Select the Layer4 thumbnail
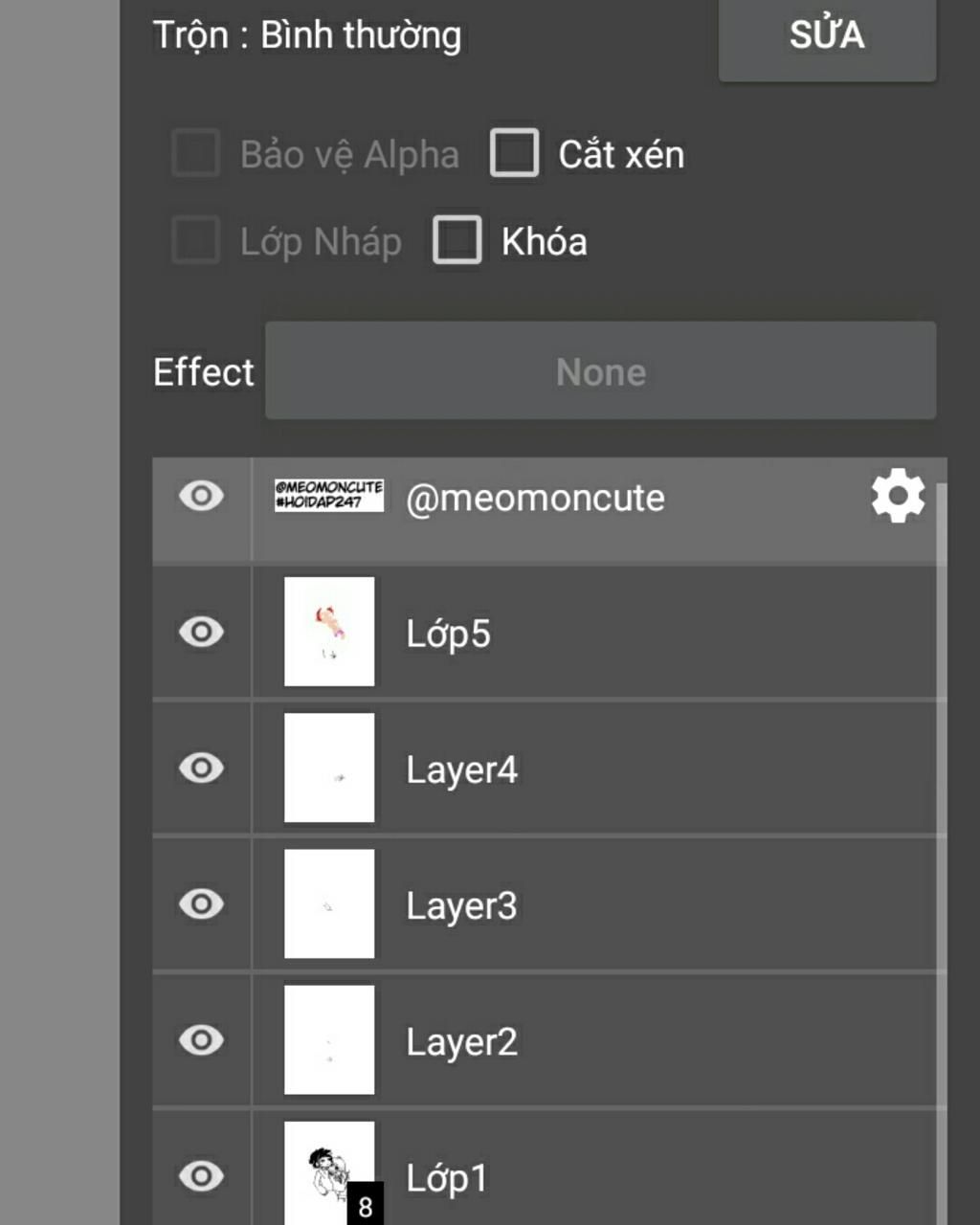Image resolution: width=980 pixels, height=1225 pixels. pos(329,768)
